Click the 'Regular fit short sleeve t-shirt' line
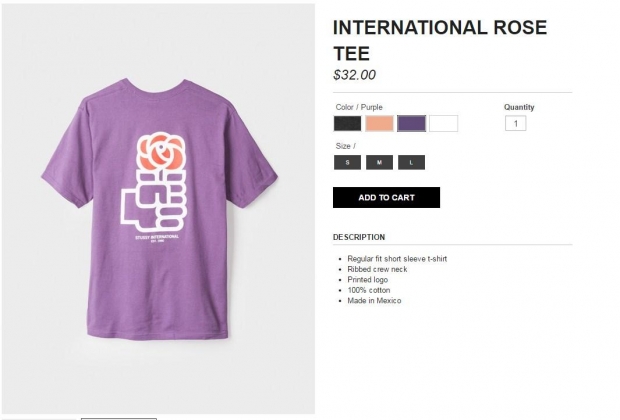Image resolution: width=620 pixels, height=420 pixels. tap(397, 259)
